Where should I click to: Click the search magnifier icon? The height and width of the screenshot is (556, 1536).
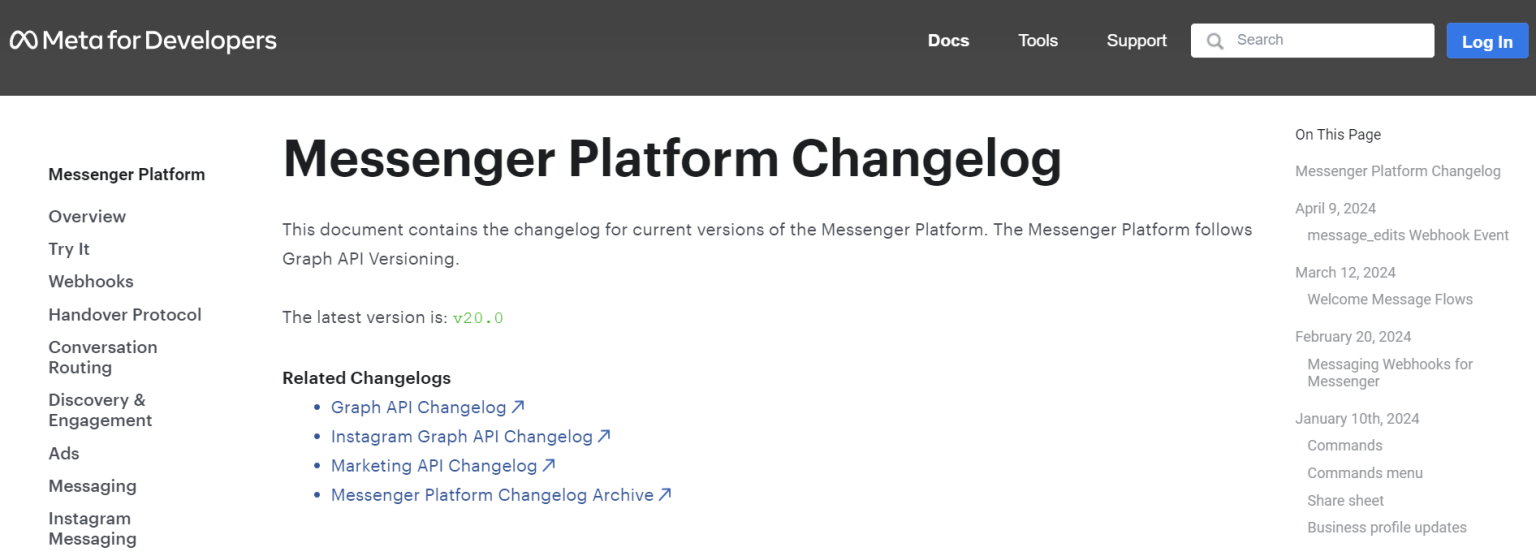[x=1215, y=41]
